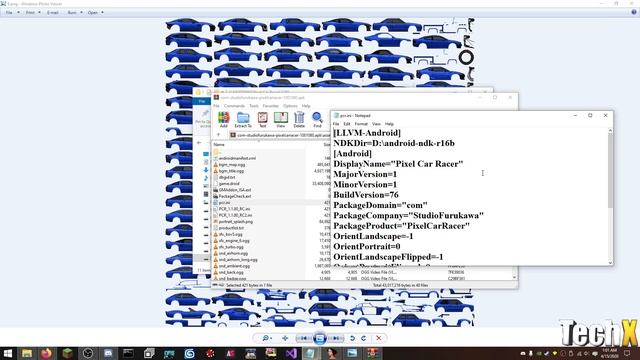Click the File tab in Explorer window
The width and height of the screenshot is (640, 360).
[x=202, y=101]
